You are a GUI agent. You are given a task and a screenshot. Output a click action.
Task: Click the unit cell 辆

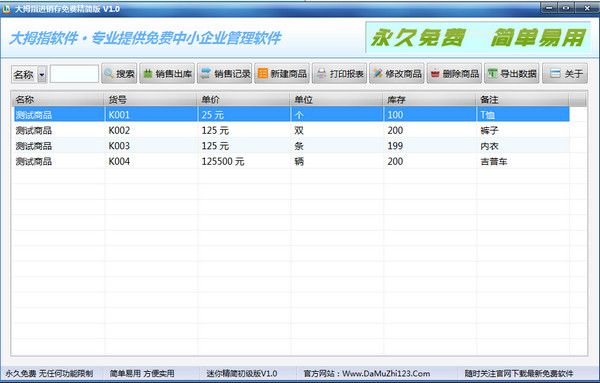[299, 161]
